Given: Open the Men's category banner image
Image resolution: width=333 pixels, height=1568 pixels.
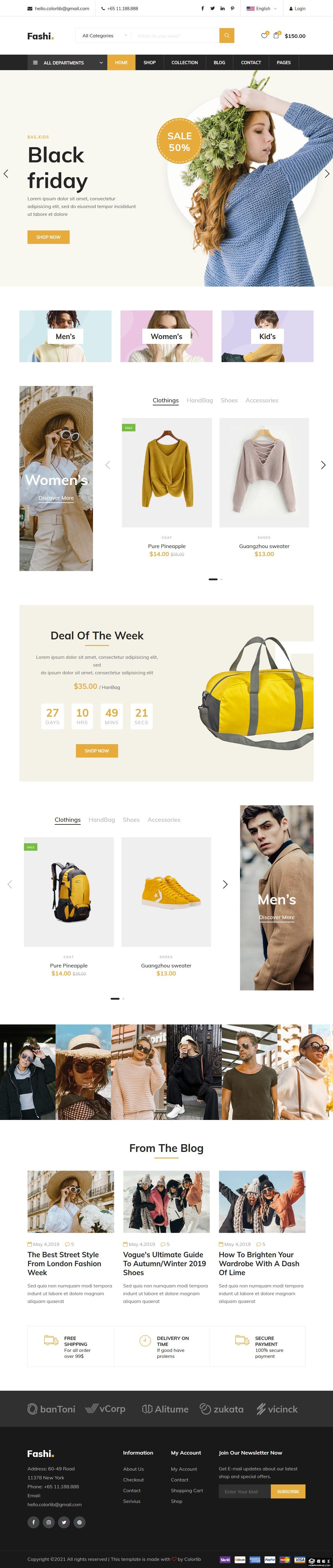Looking at the screenshot, I should (x=65, y=336).
